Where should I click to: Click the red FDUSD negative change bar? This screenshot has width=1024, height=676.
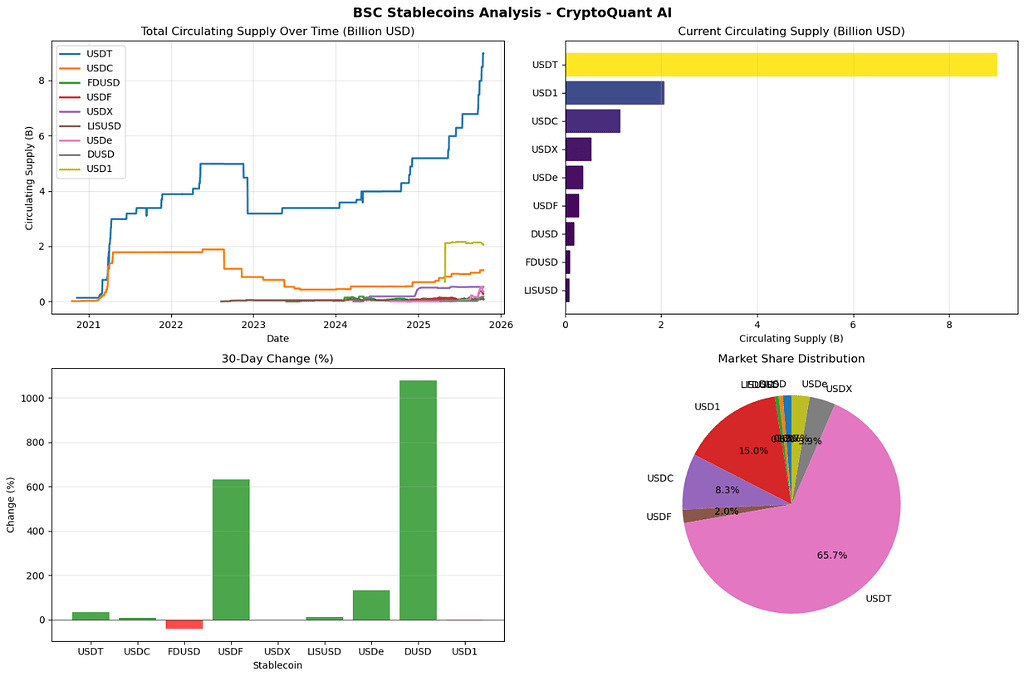184,624
